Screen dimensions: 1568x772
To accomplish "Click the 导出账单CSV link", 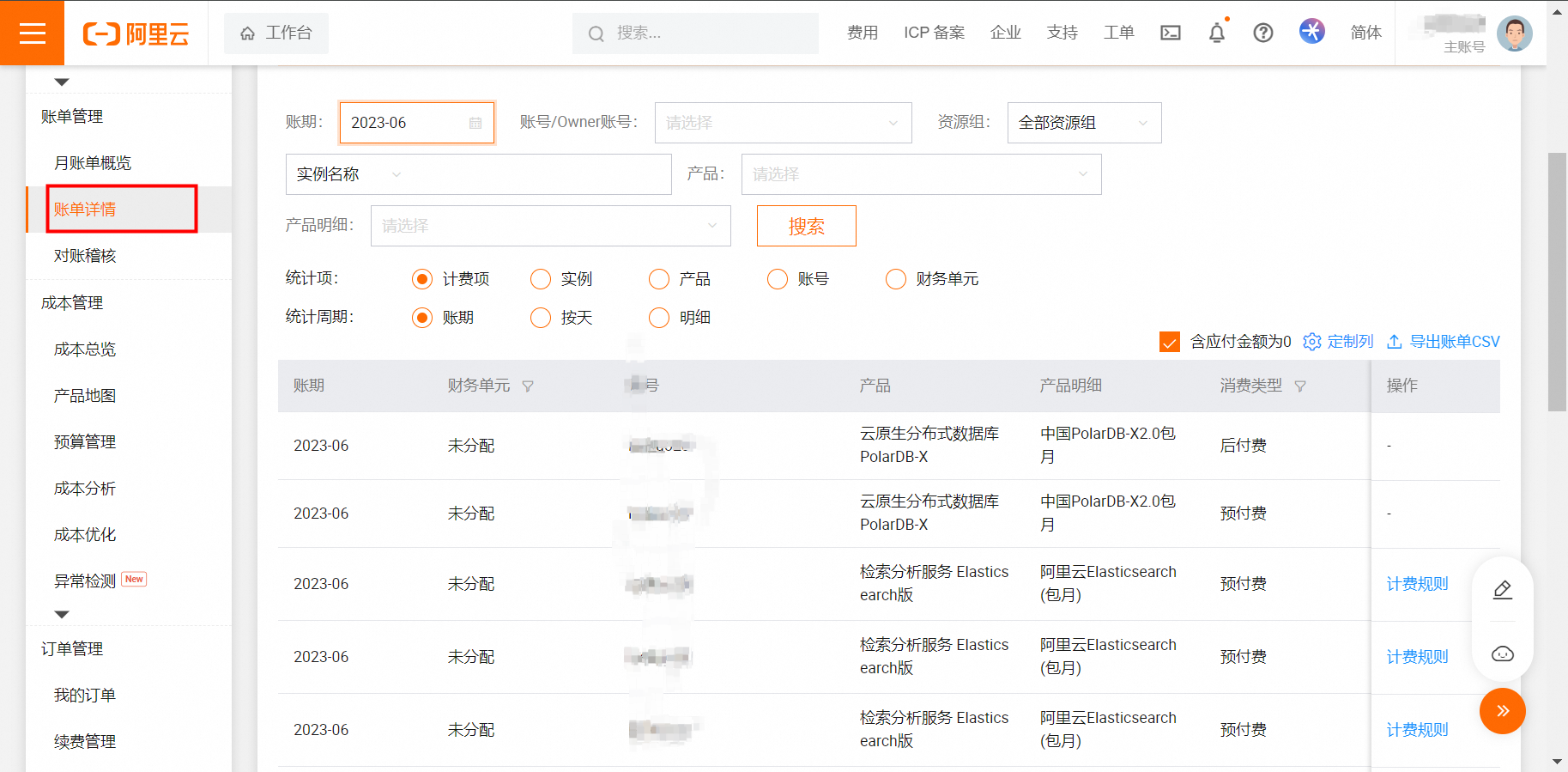I will pos(1444,342).
